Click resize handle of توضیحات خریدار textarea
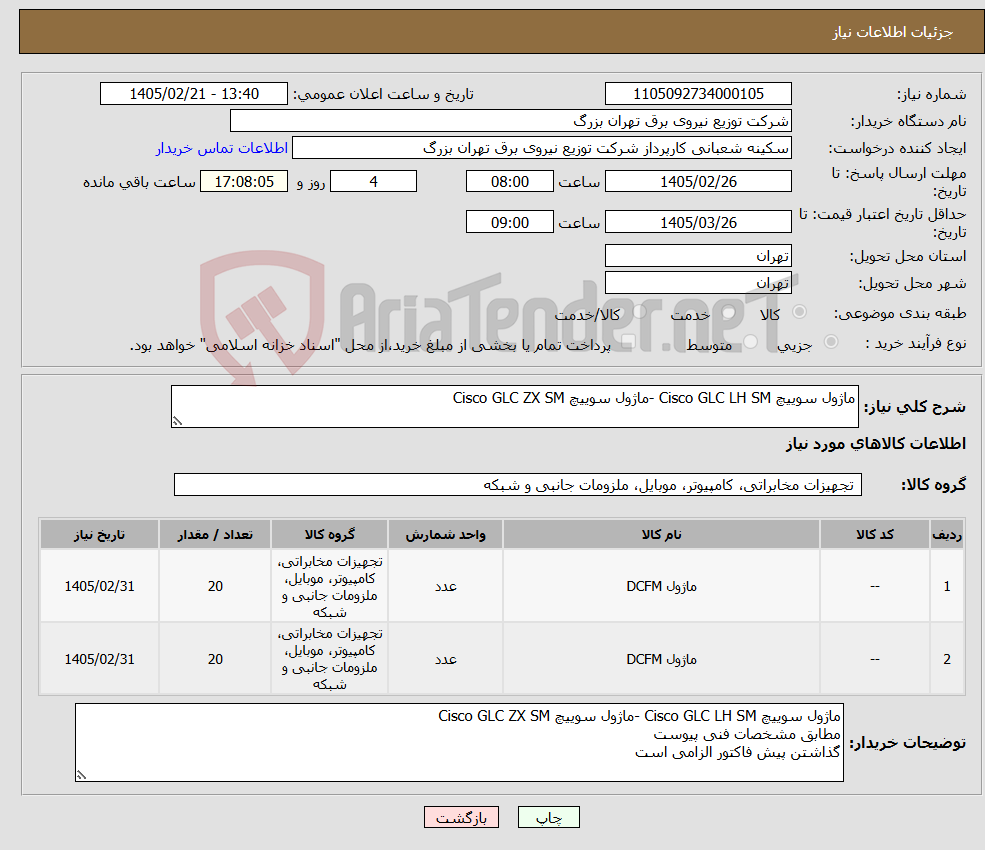The height and width of the screenshot is (850, 985). coord(81,776)
